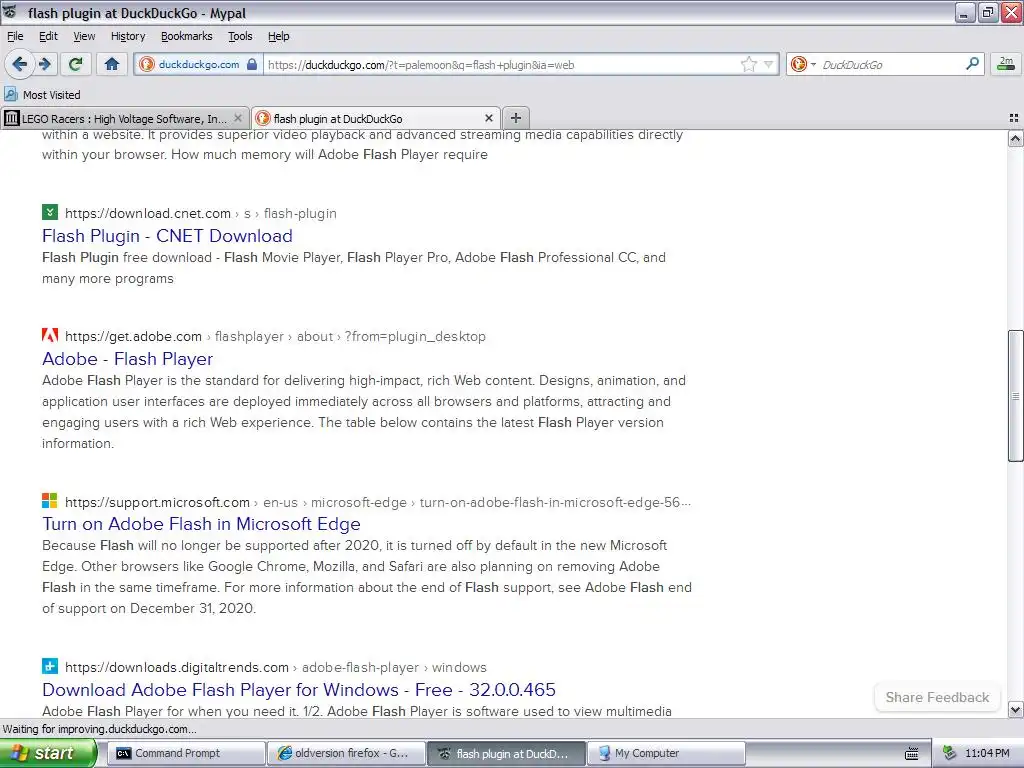Click the duckduckgo.com site identity button

click(199, 64)
